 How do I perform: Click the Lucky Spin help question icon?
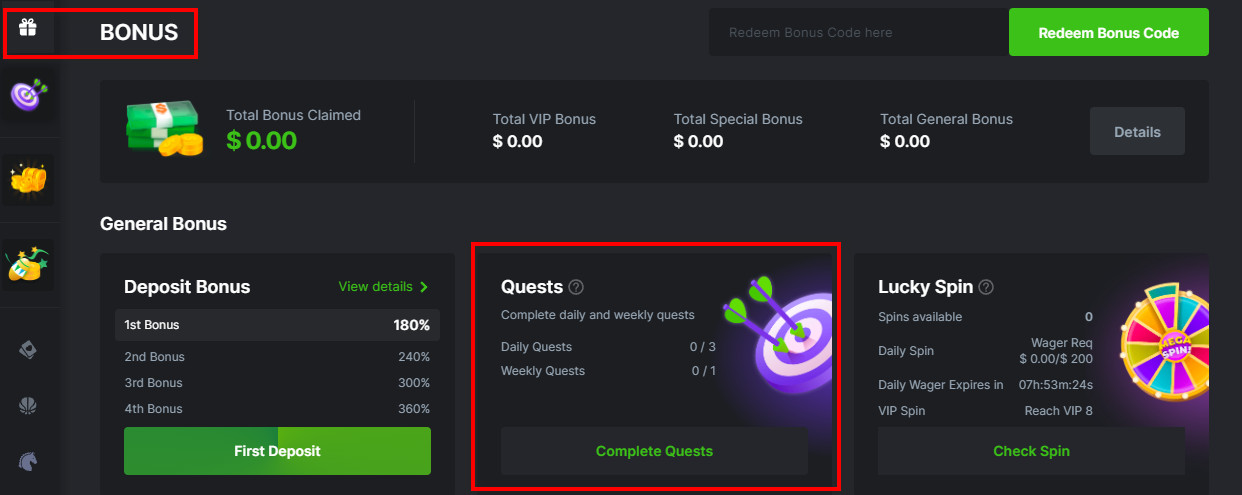tap(986, 287)
